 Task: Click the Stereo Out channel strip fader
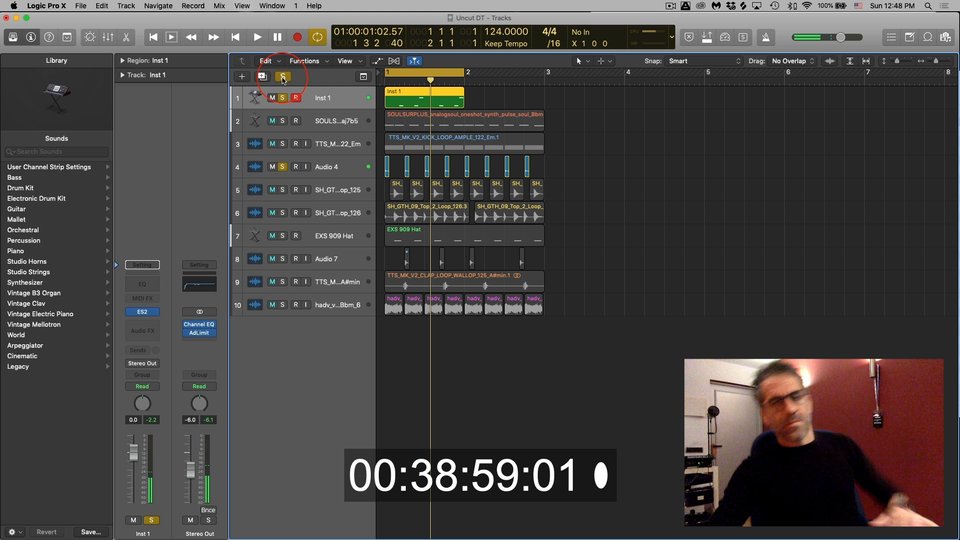click(x=190, y=470)
